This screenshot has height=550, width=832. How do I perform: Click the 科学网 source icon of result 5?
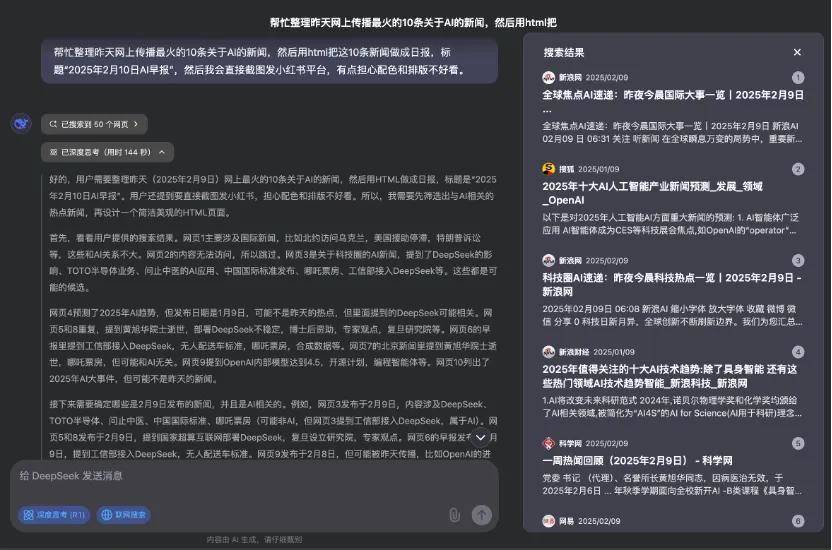tap(549, 443)
